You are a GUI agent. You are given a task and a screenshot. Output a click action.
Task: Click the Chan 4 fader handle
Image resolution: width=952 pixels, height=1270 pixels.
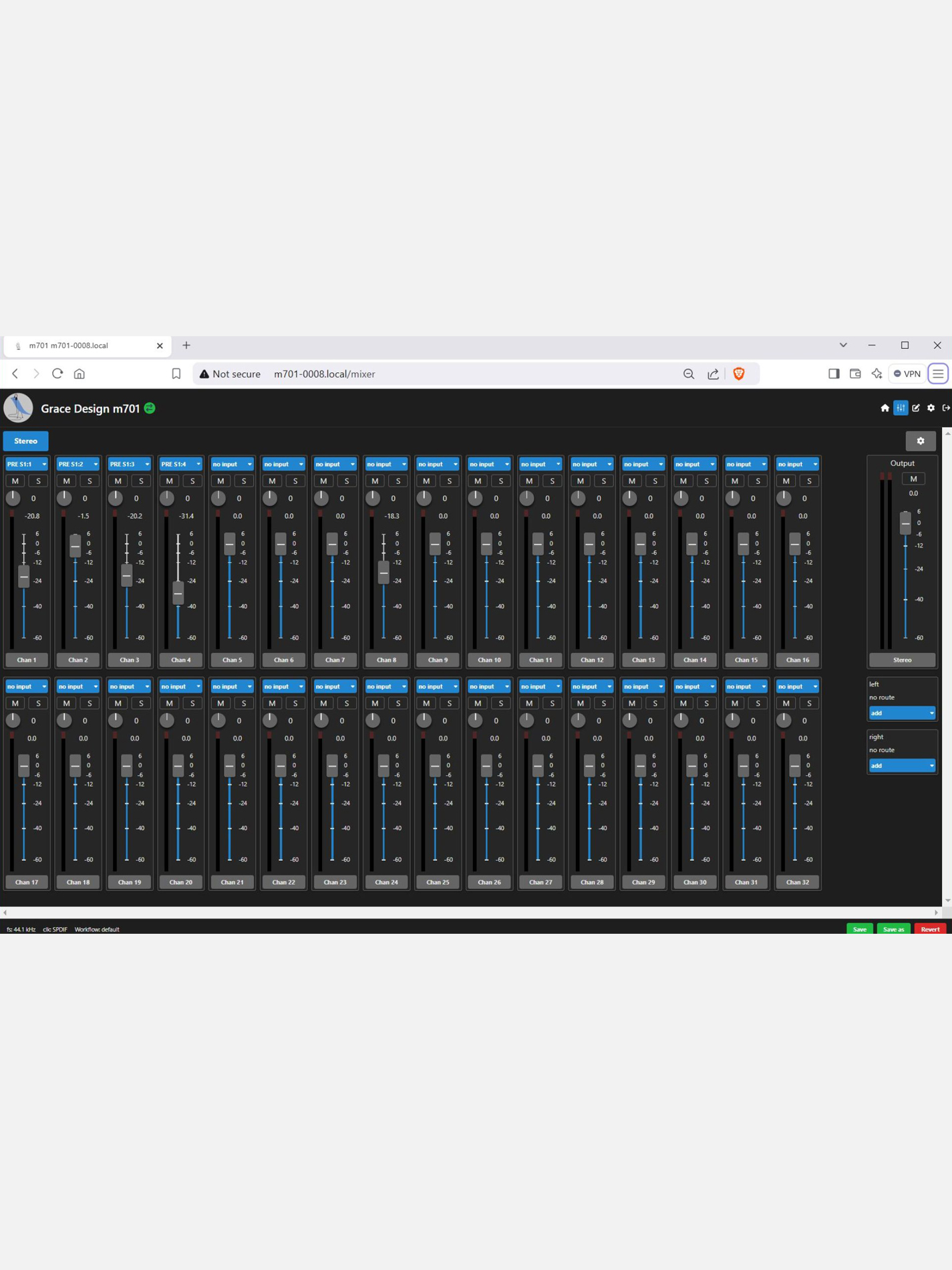pos(178,593)
